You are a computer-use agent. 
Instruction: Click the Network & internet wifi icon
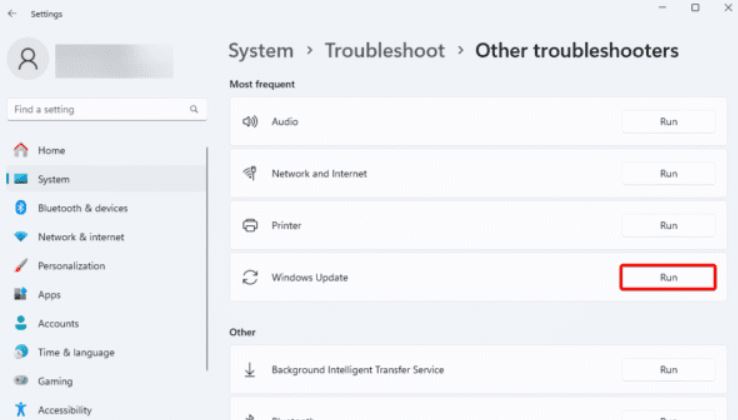pyautogui.click(x=21, y=236)
